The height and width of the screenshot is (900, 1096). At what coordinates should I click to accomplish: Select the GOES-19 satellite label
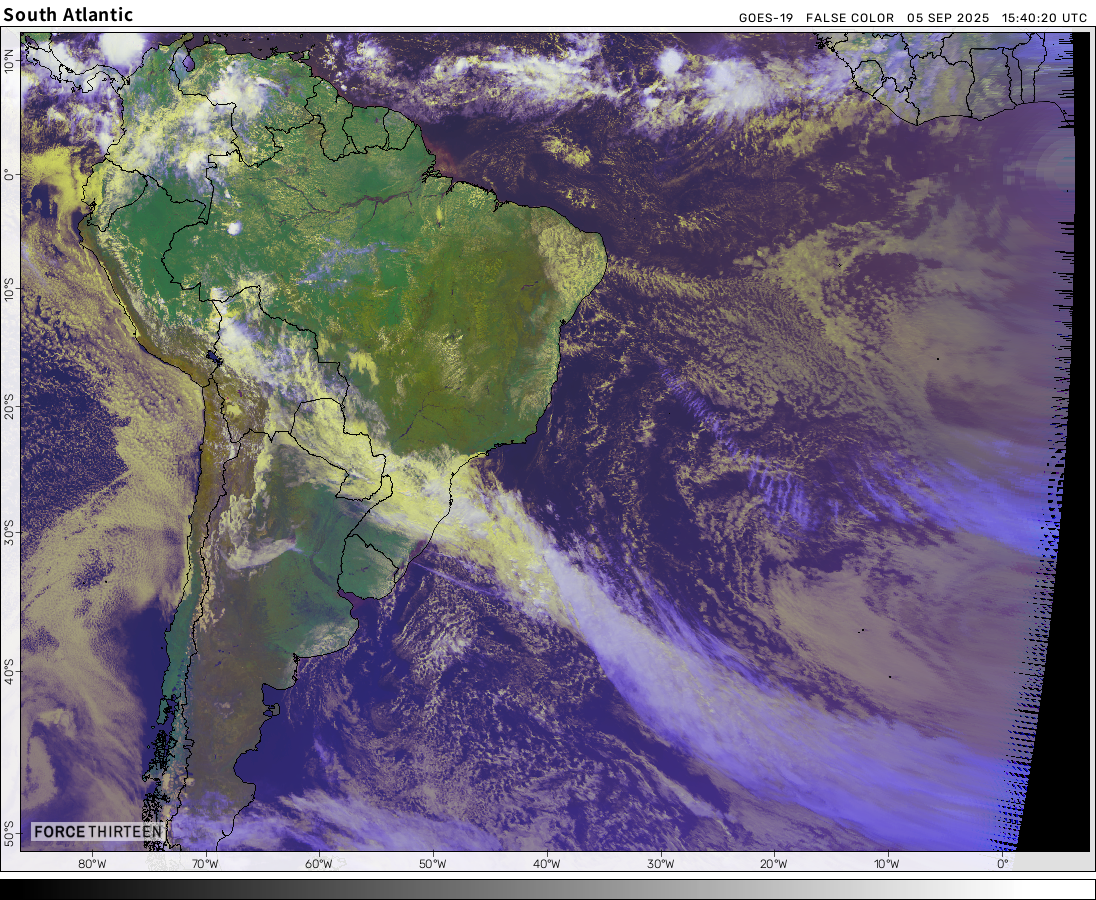[x=767, y=17]
